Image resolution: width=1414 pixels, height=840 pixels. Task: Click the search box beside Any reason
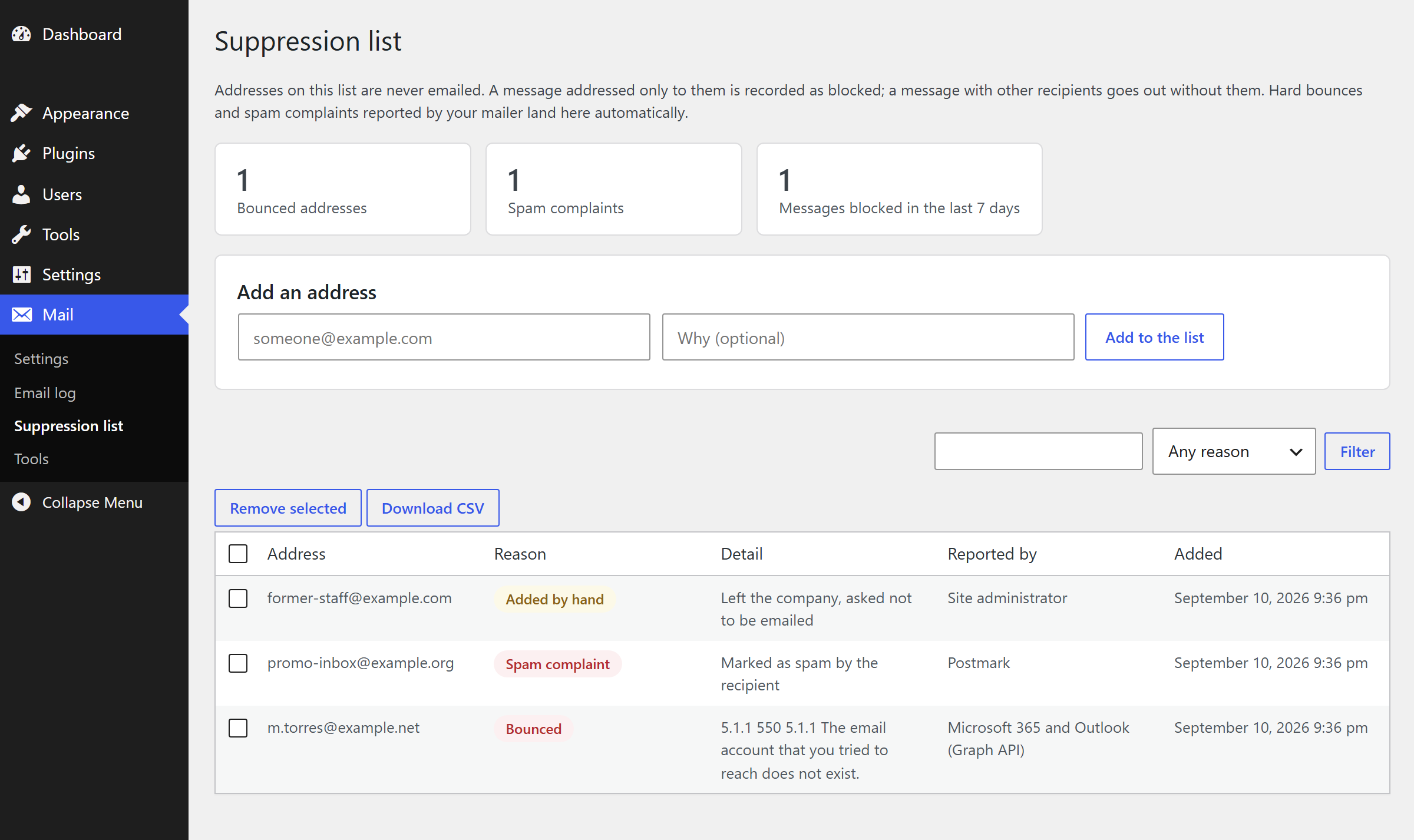pos(1038,451)
